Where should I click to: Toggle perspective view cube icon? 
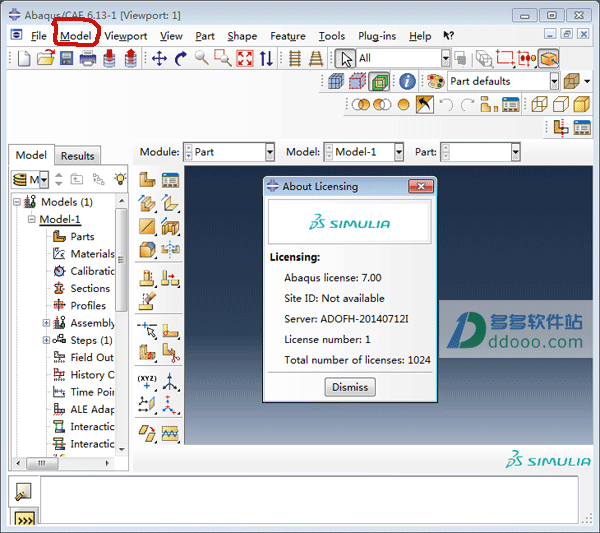(549, 59)
